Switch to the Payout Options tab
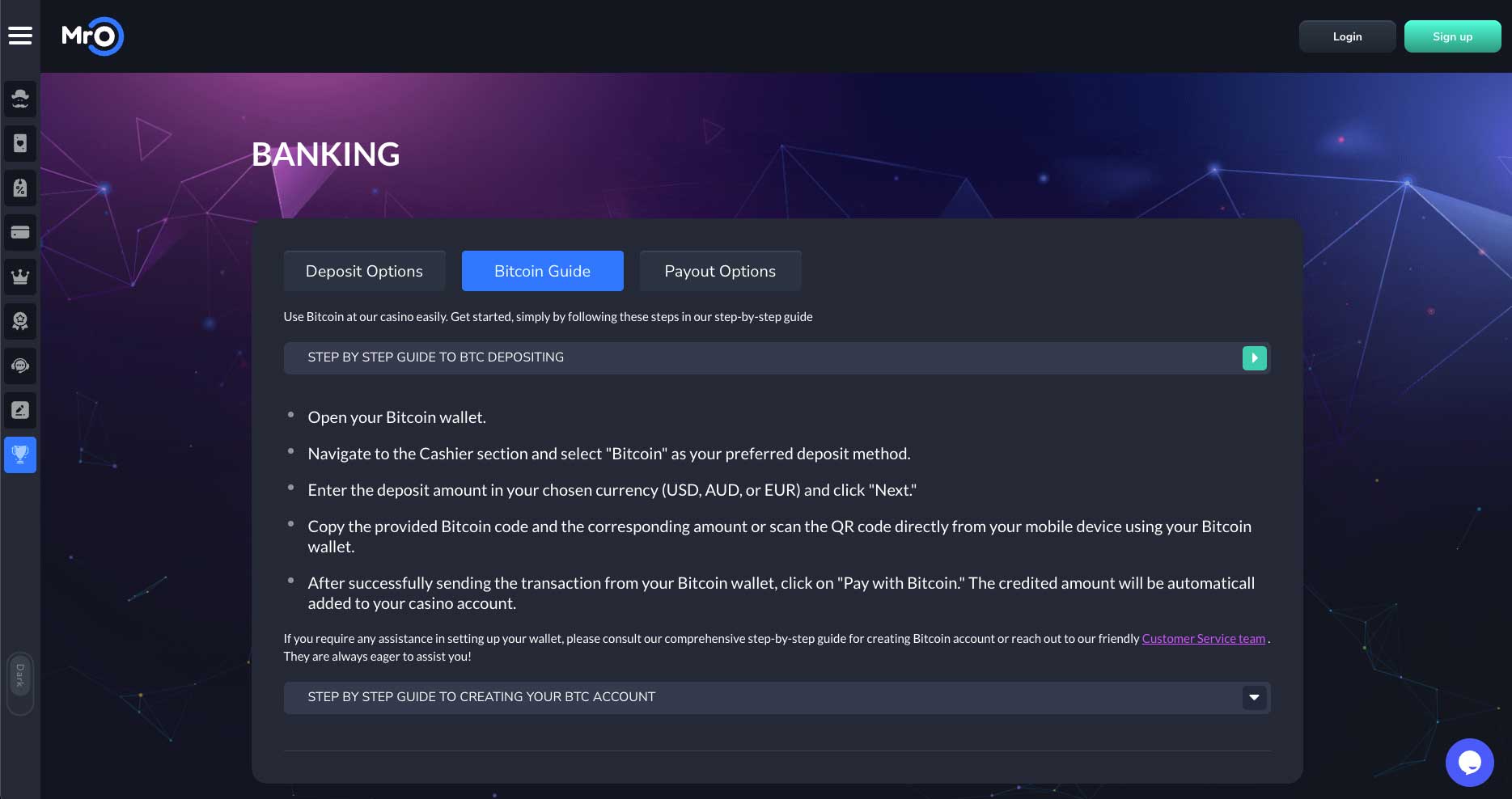The height and width of the screenshot is (799, 1512). [720, 271]
